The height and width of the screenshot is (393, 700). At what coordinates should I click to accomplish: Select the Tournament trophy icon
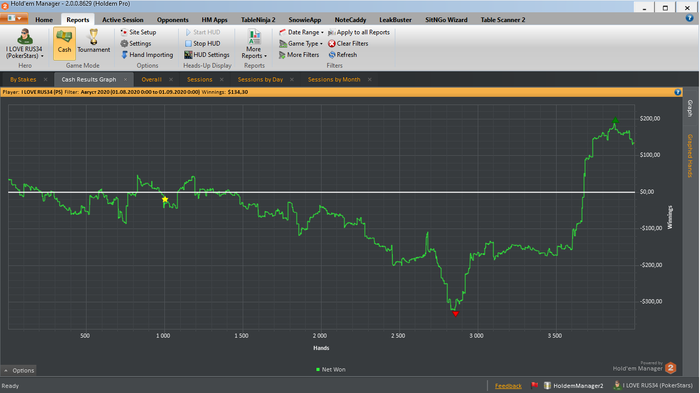[93, 37]
